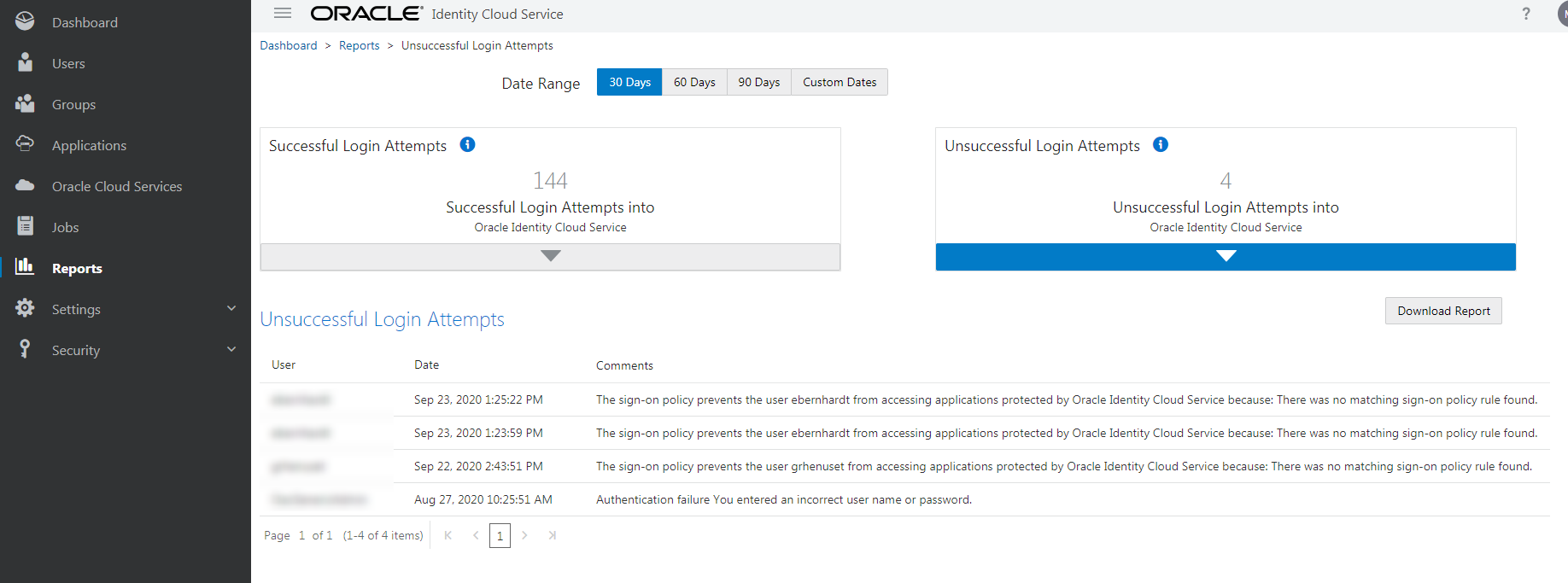The width and height of the screenshot is (1568, 583).
Task: Select the 90 Days date range
Action: [759, 82]
